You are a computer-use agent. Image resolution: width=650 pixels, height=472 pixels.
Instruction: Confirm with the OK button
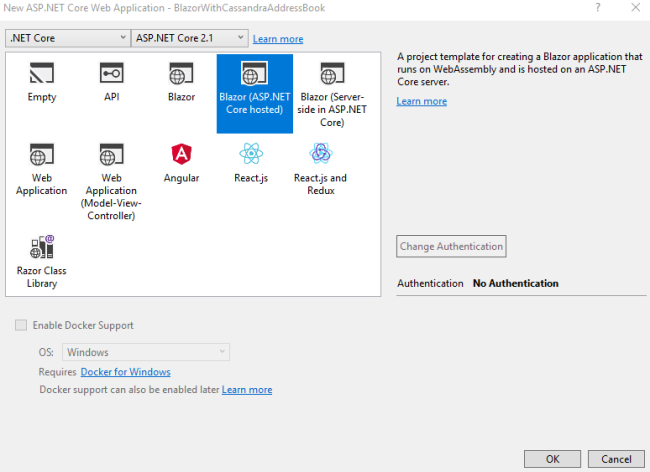(552, 459)
